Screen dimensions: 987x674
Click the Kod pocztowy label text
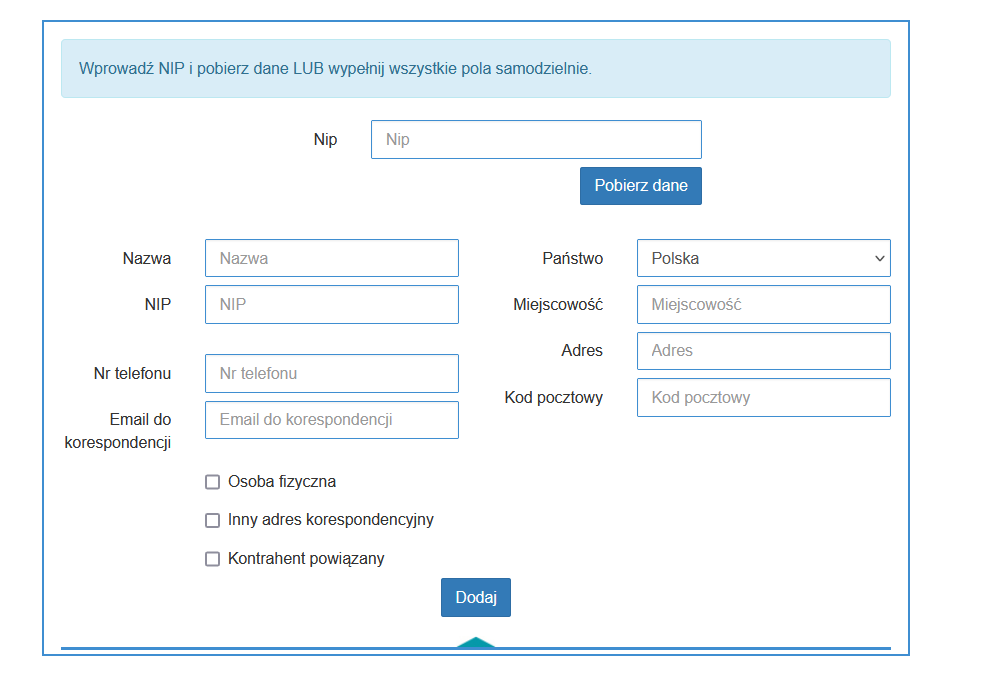click(553, 397)
